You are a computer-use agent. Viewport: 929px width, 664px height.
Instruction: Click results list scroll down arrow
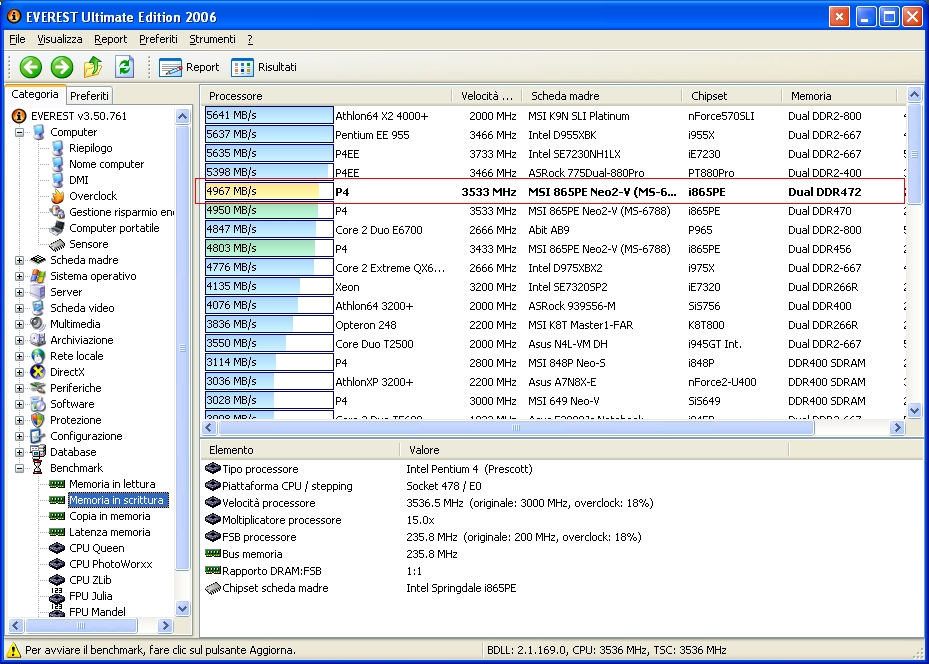(914, 410)
